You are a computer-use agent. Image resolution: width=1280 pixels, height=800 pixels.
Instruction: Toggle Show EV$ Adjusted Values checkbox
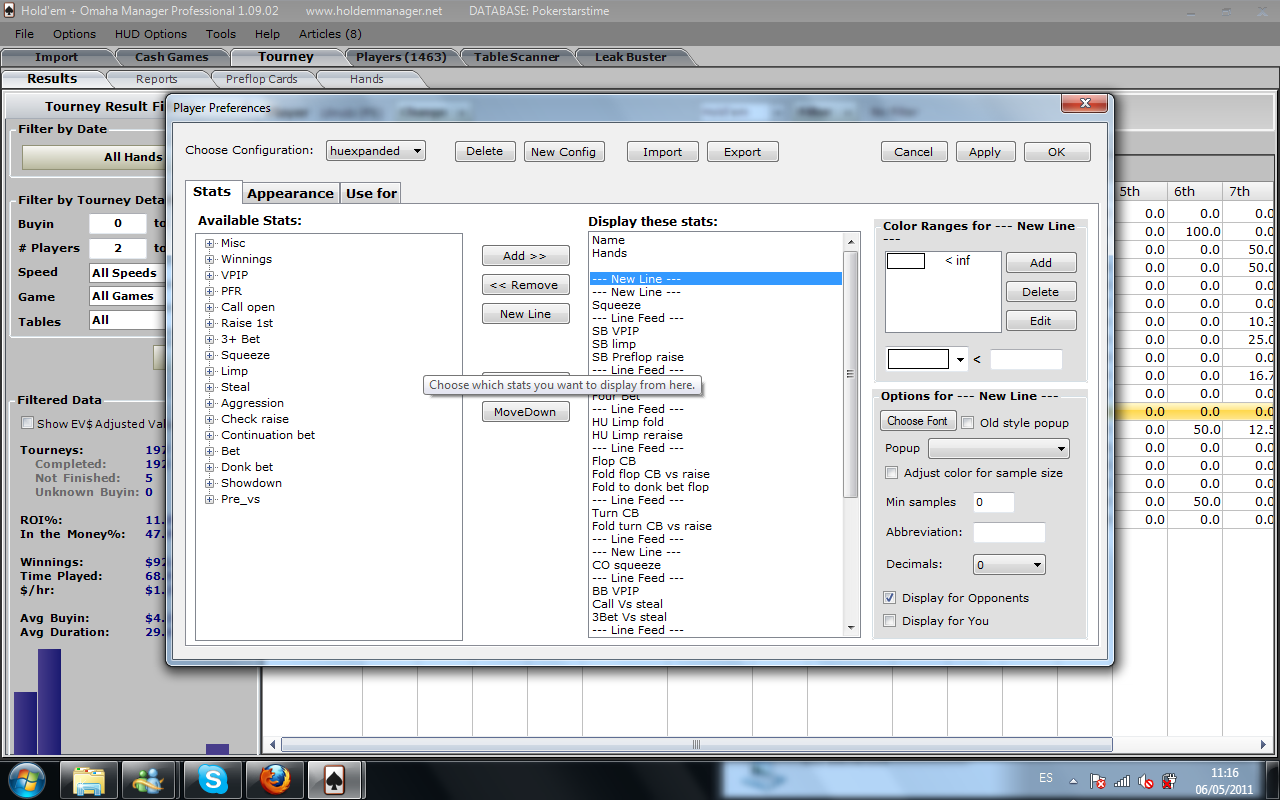pyautogui.click(x=27, y=423)
